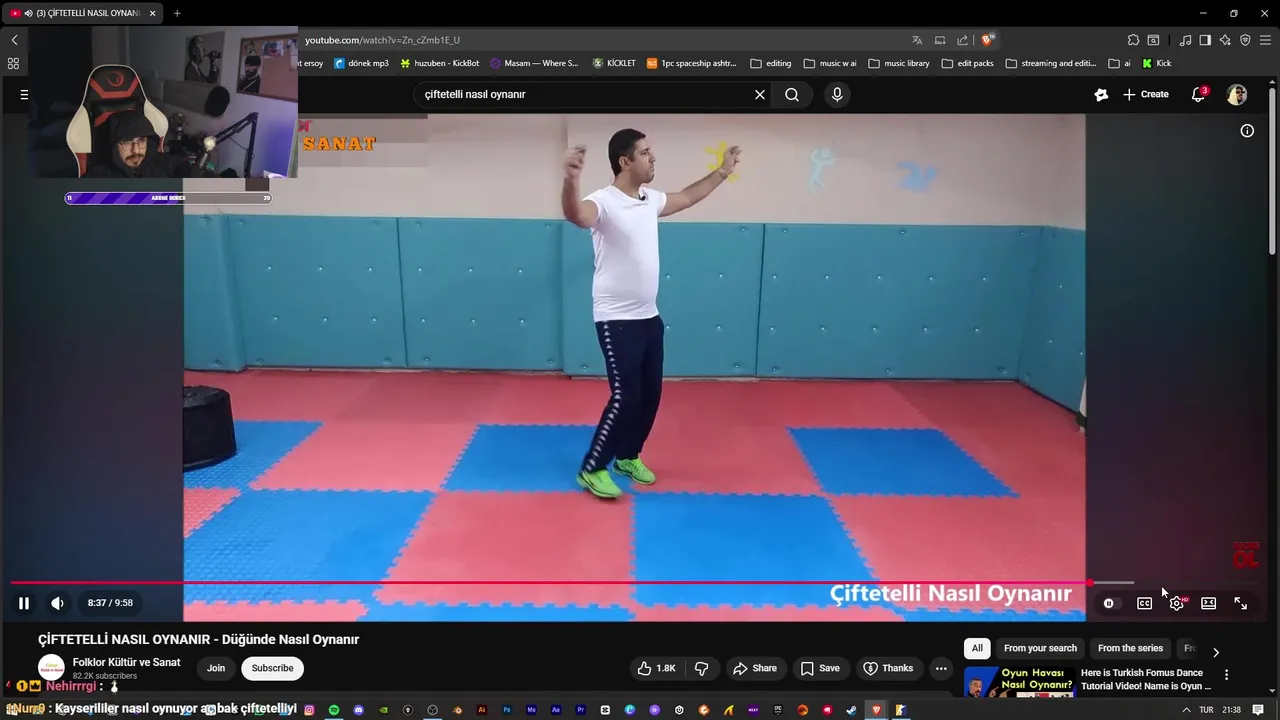Open the YouTube hamburger guide menu
The image size is (1280, 720).
24,94
